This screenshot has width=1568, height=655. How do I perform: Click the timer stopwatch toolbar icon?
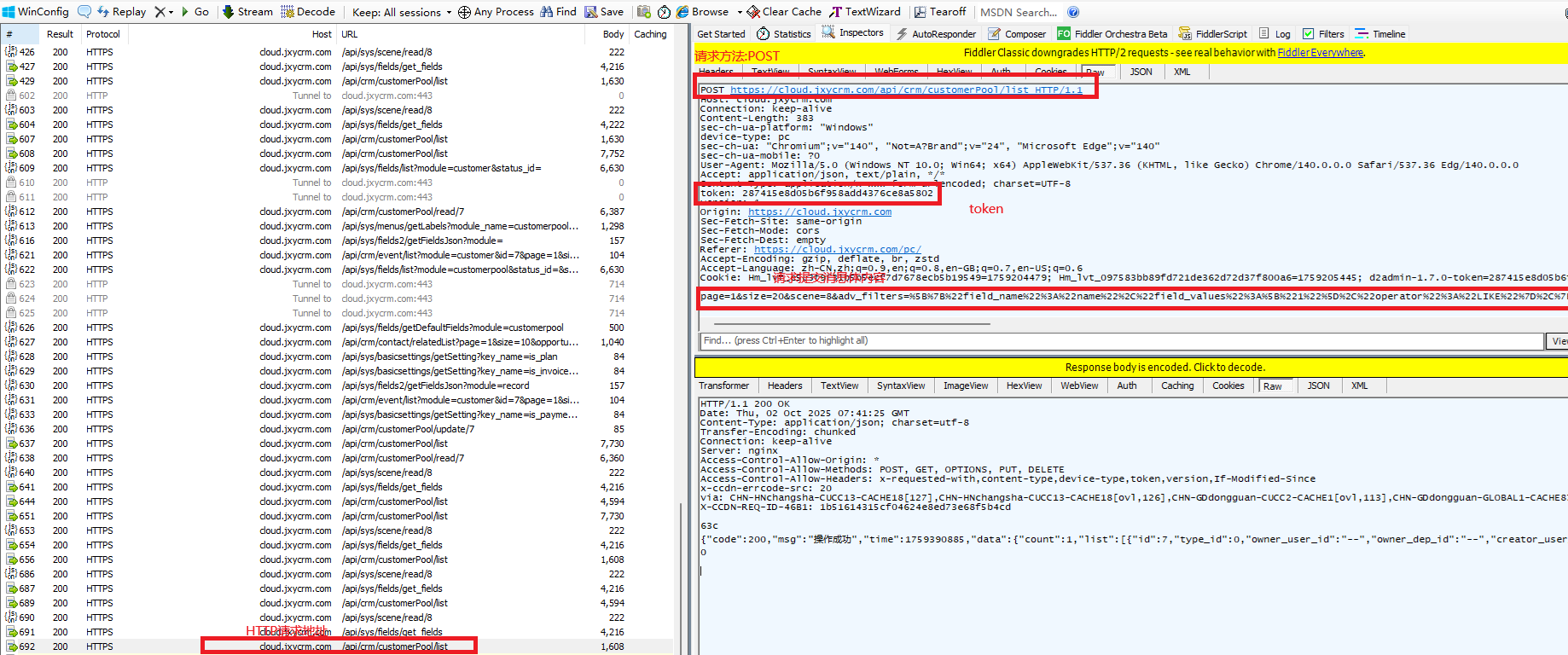664,12
